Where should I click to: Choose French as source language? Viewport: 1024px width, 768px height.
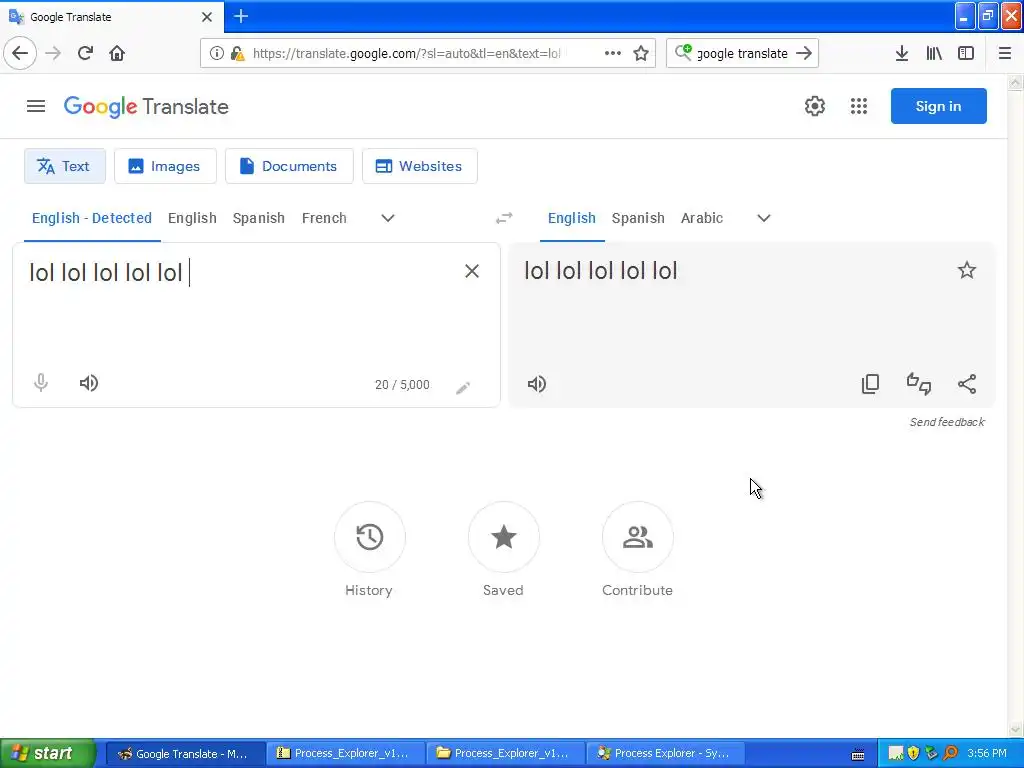pos(324,218)
